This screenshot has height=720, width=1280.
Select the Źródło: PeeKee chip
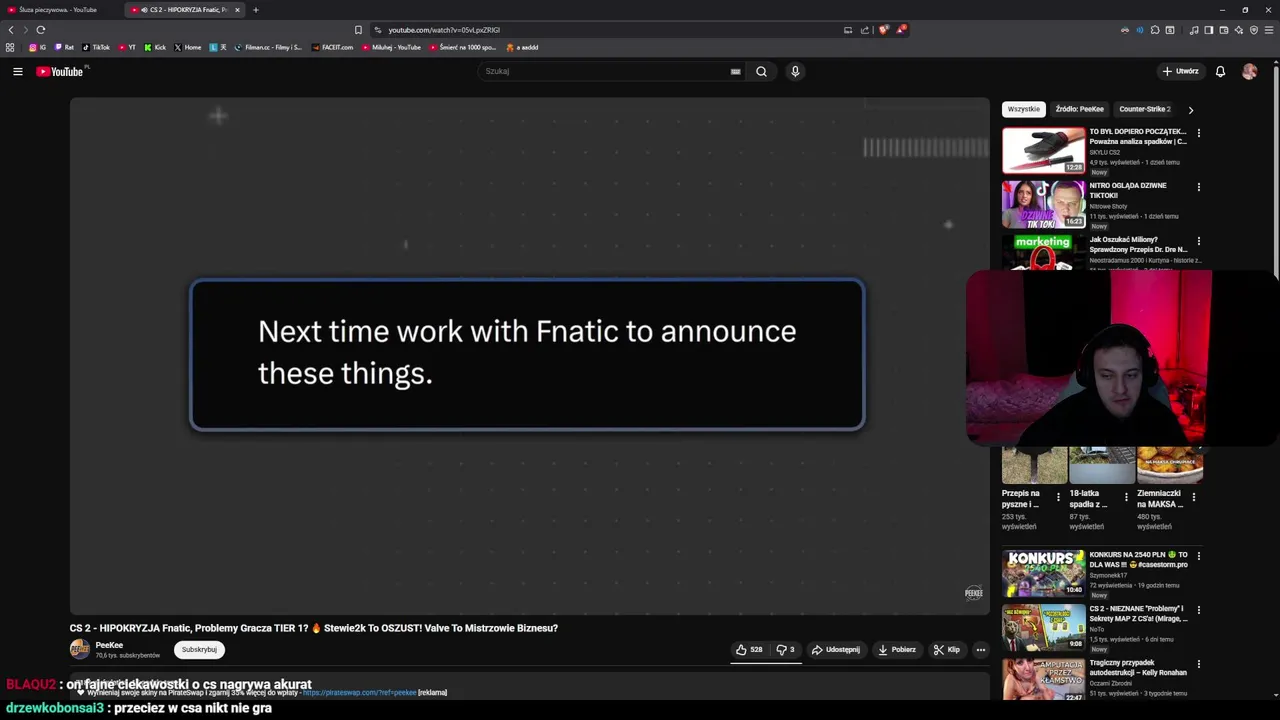(x=1079, y=109)
